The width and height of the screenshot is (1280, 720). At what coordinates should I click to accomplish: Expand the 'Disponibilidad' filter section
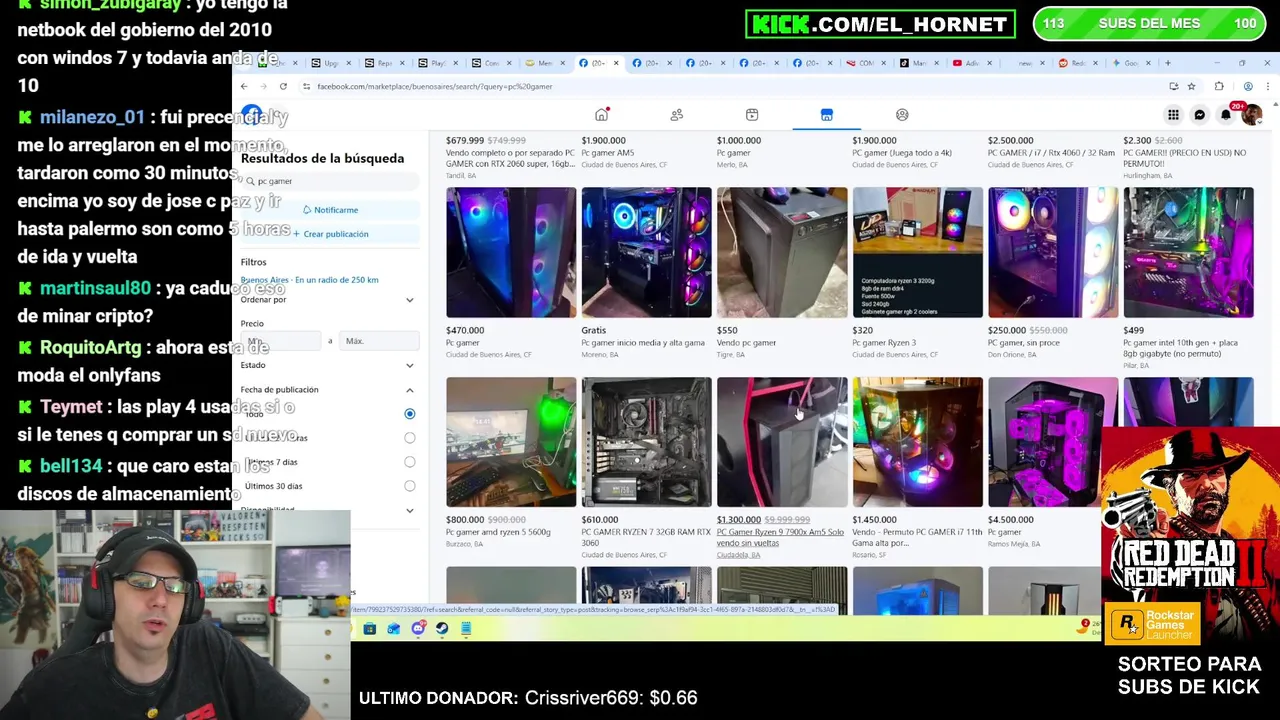click(x=409, y=510)
